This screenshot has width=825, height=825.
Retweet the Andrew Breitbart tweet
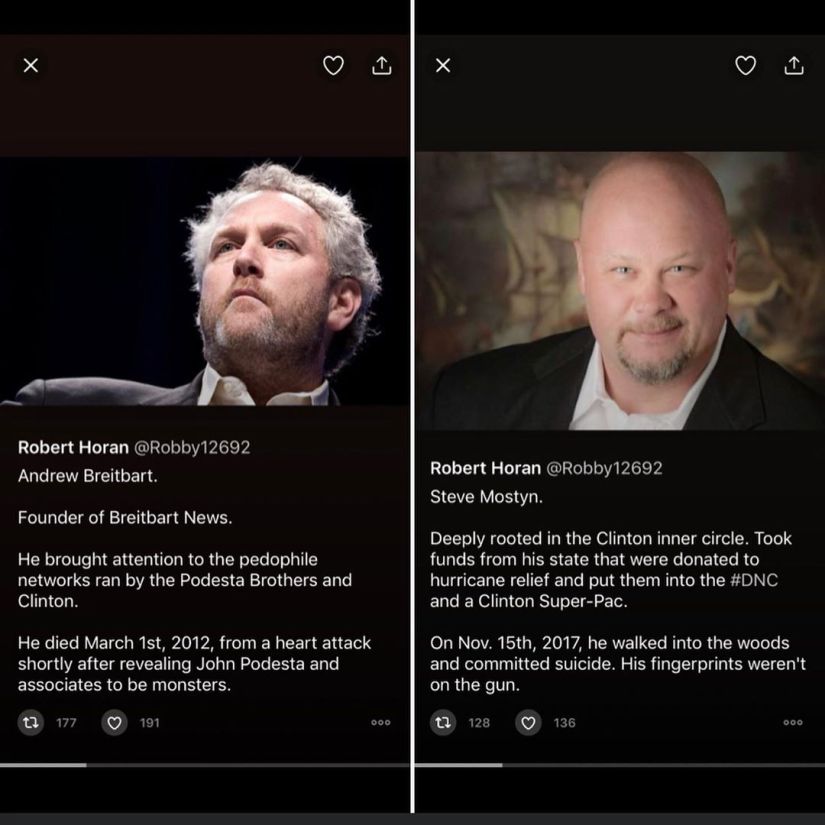31,722
